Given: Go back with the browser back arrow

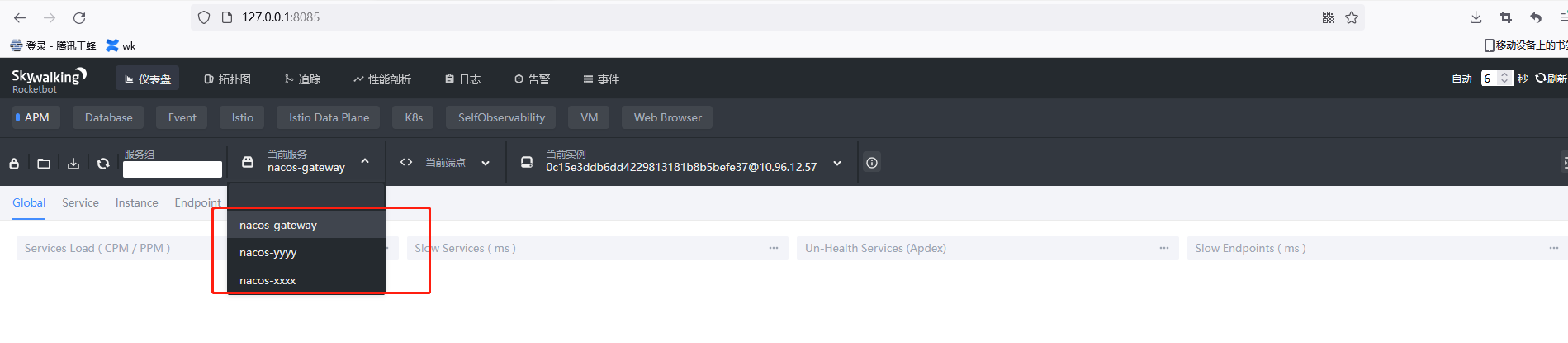Looking at the screenshot, I should (x=20, y=17).
